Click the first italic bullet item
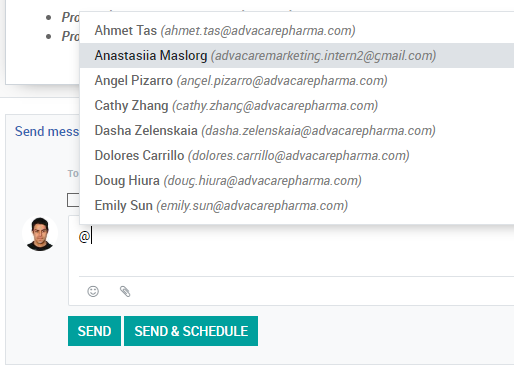This screenshot has width=514, height=371. (70, 17)
